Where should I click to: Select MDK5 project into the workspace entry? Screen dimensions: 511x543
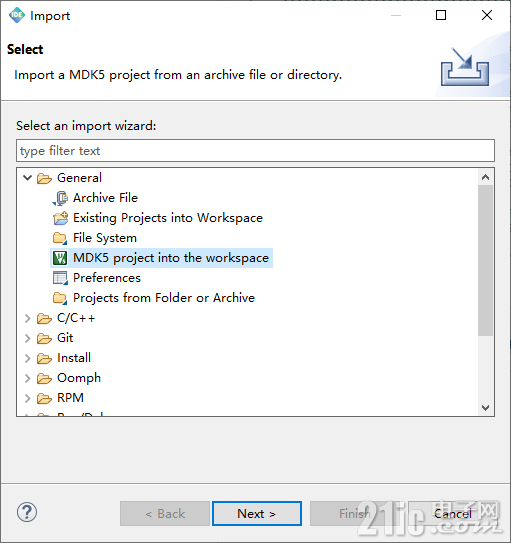162,258
